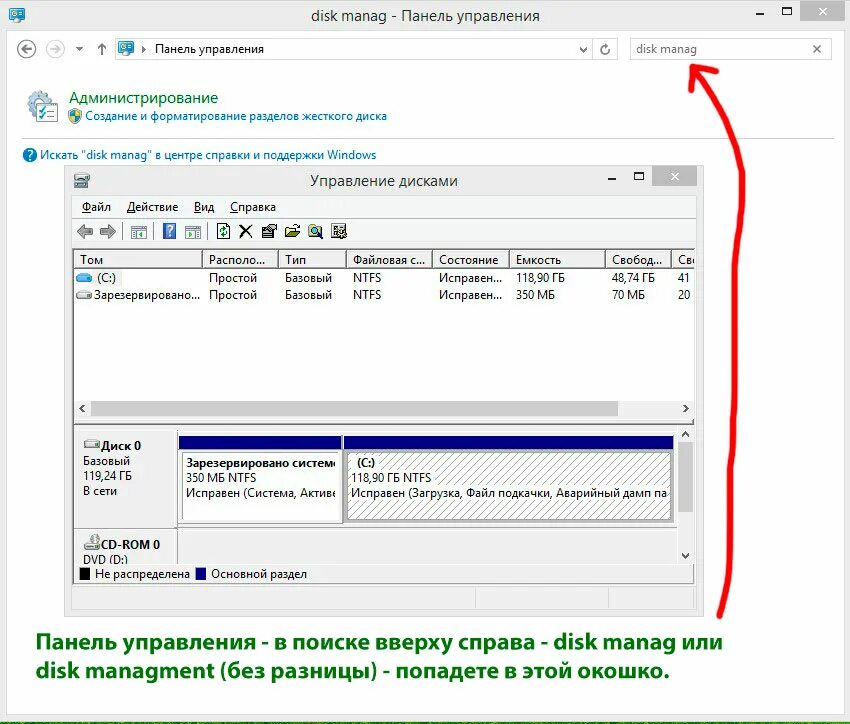Viewport: 850px width, 724px height.
Task: Click the Тип column header
Action: point(312,260)
